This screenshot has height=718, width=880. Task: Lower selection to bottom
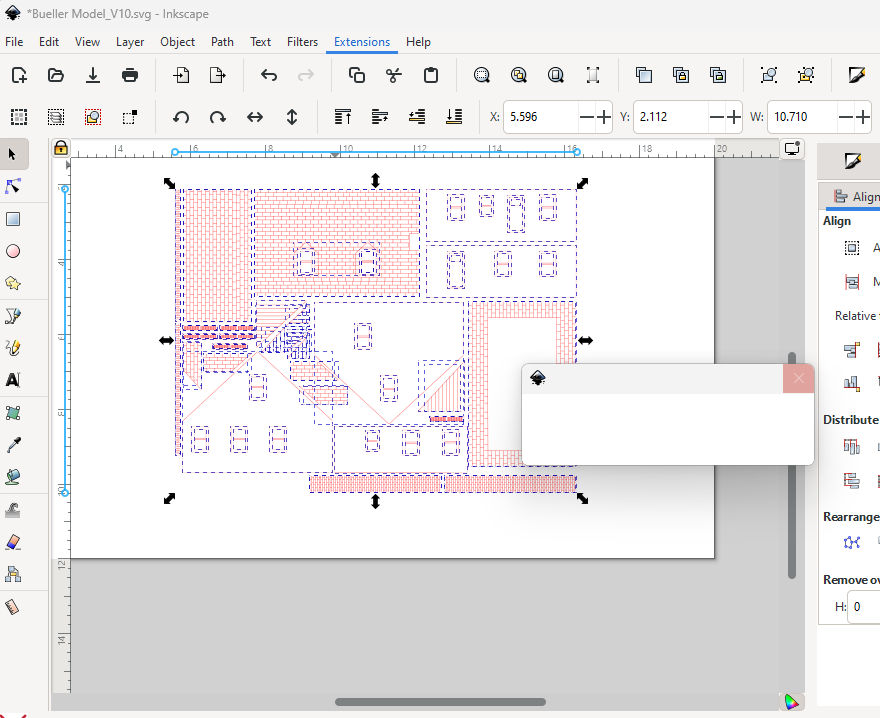pyautogui.click(x=454, y=117)
